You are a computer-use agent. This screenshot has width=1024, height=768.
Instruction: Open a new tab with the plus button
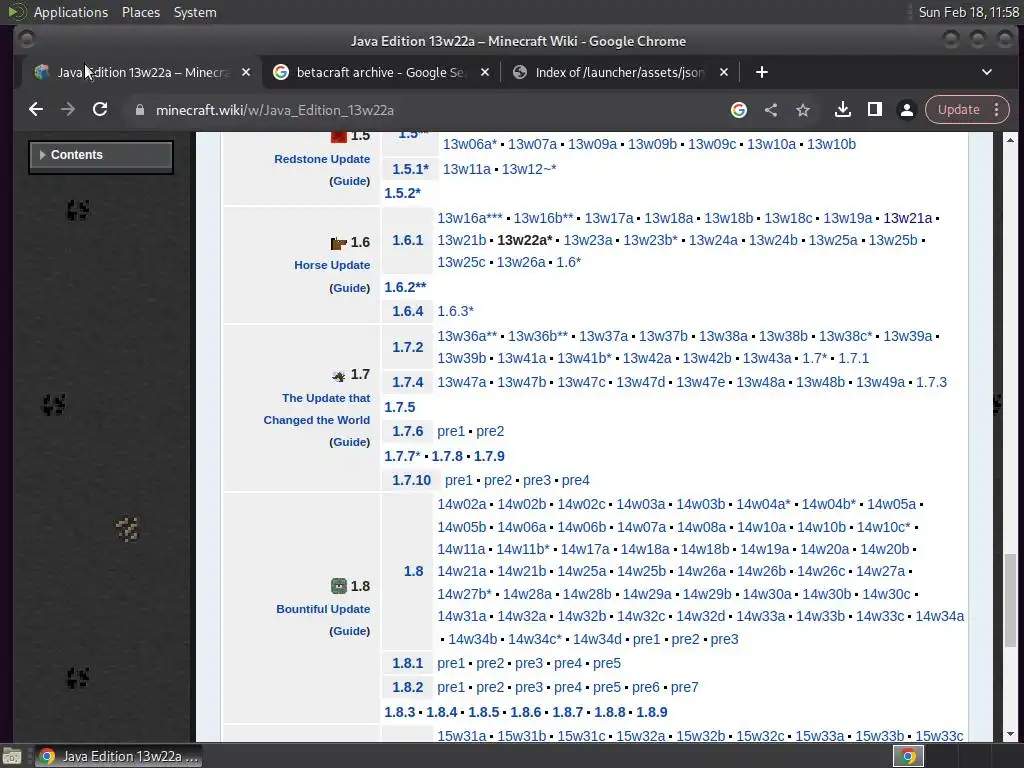761,72
